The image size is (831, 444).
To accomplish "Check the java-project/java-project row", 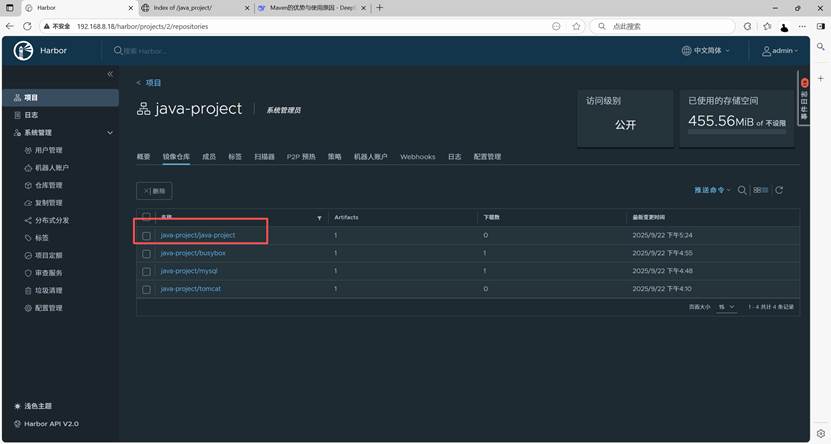I will point(146,236).
